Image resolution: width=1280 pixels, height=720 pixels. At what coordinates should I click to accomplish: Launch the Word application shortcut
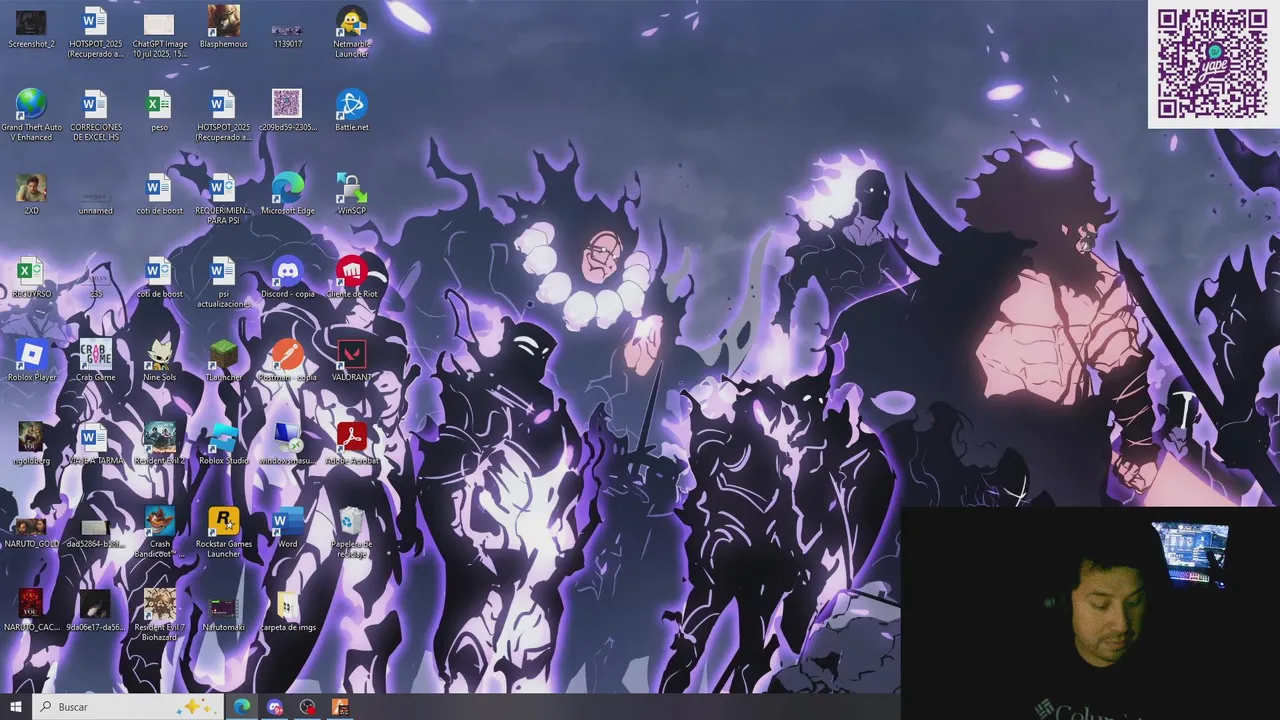click(287, 527)
